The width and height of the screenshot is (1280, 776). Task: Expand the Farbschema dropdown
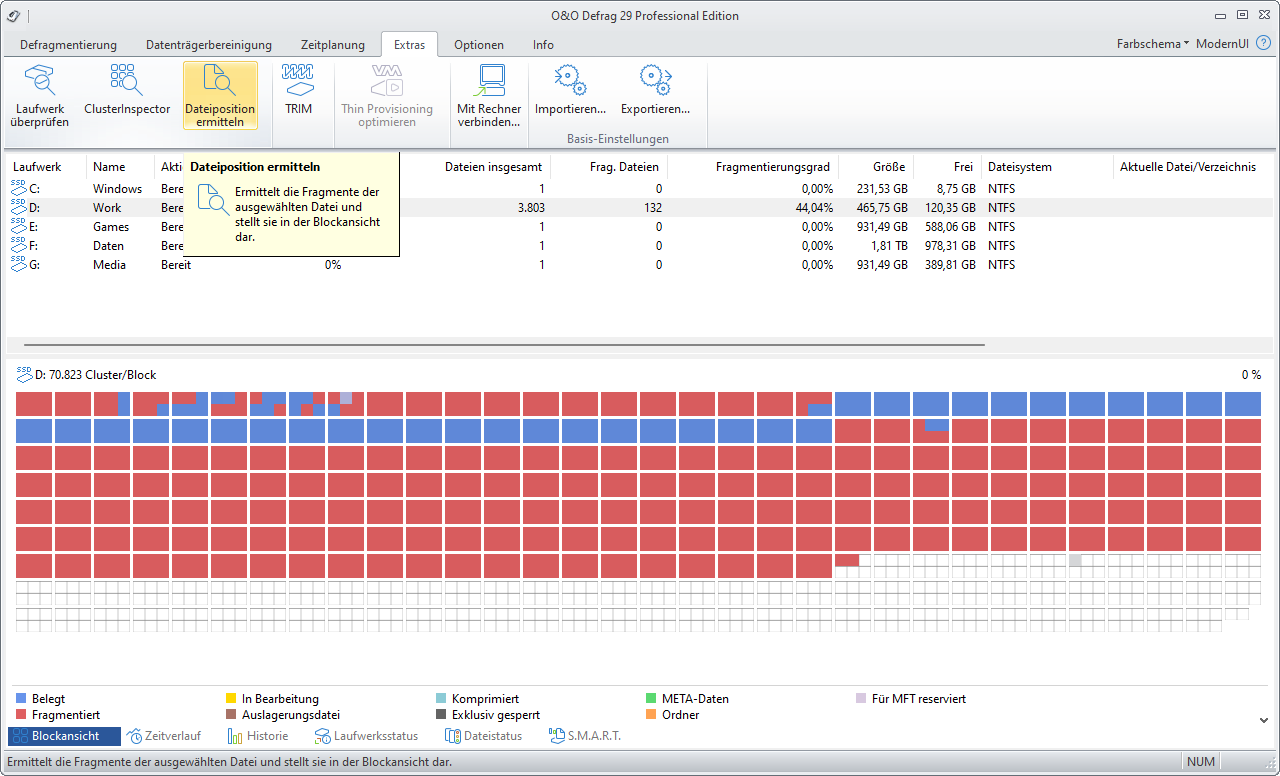point(1152,44)
